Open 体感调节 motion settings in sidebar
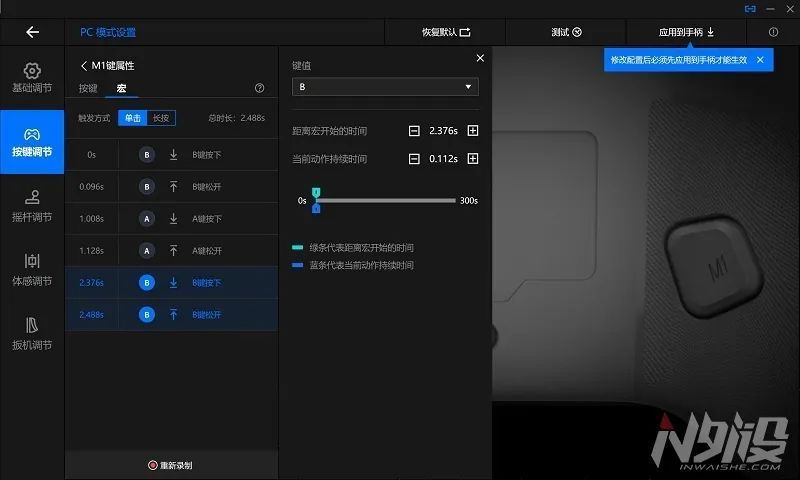The image size is (800, 480). tap(32, 270)
